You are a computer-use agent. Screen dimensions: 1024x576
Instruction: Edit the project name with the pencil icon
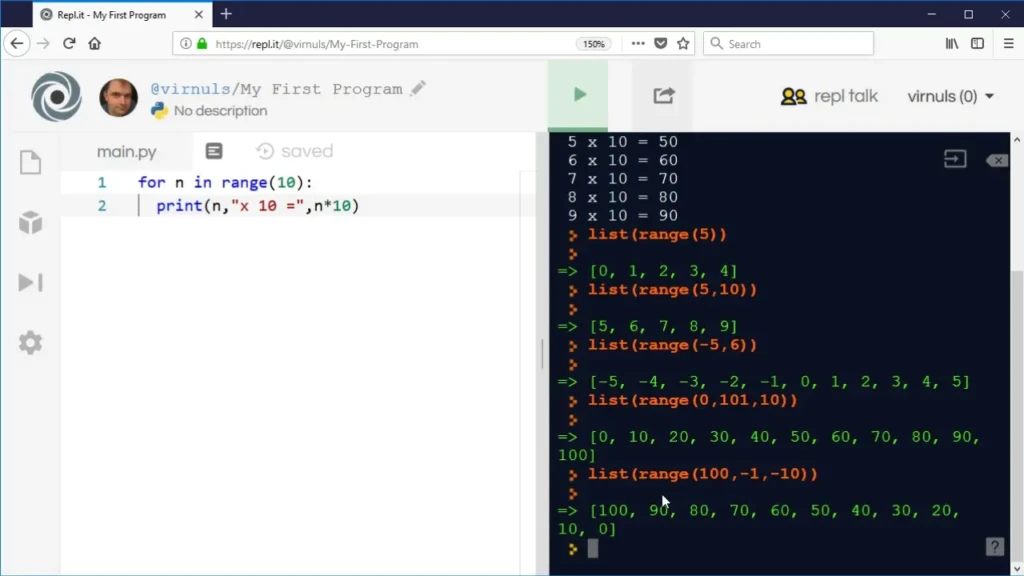coord(418,88)
